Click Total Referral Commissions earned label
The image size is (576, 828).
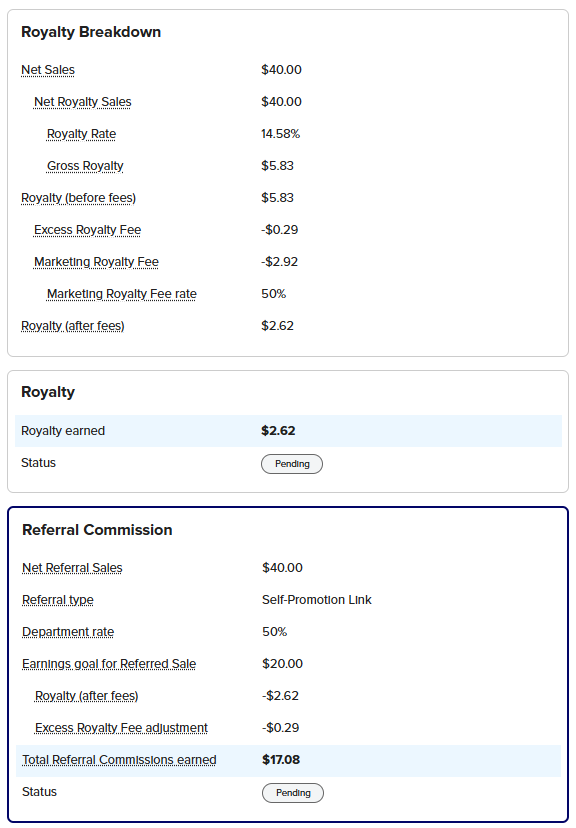pyautogui.click(x=119, y=760)
